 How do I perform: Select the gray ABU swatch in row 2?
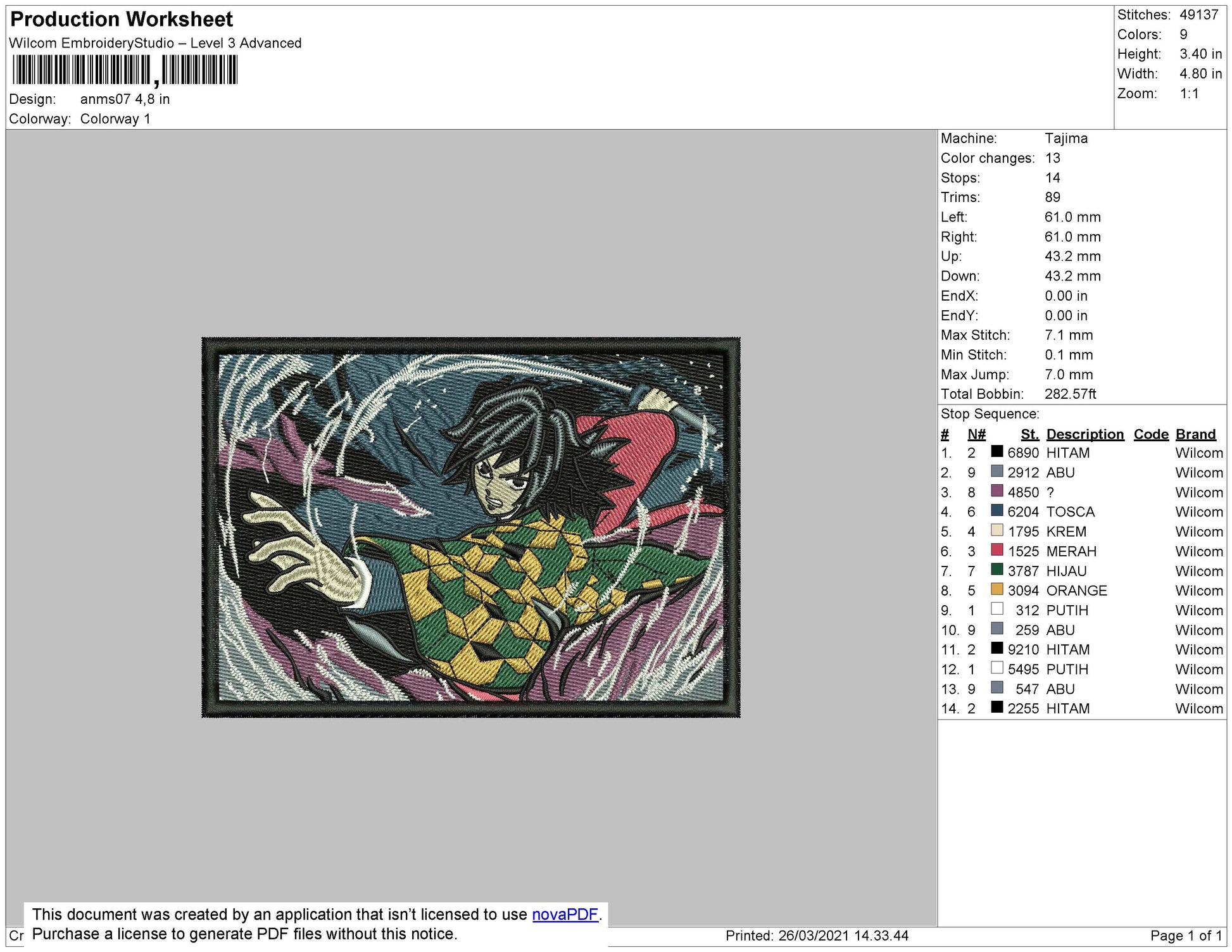997,472
